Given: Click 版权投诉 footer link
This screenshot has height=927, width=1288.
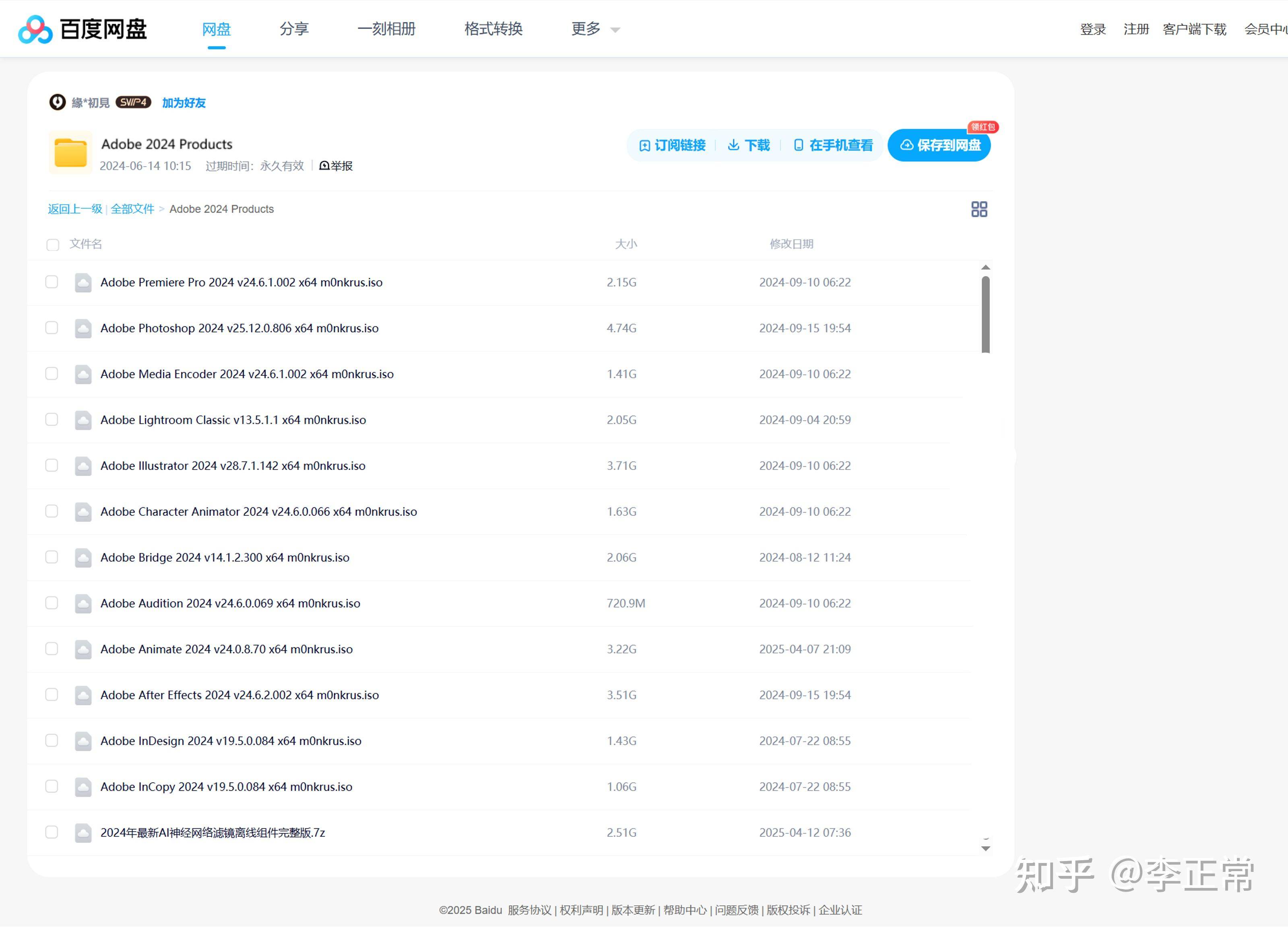Looking at the screenshot, I should (789, 911).
